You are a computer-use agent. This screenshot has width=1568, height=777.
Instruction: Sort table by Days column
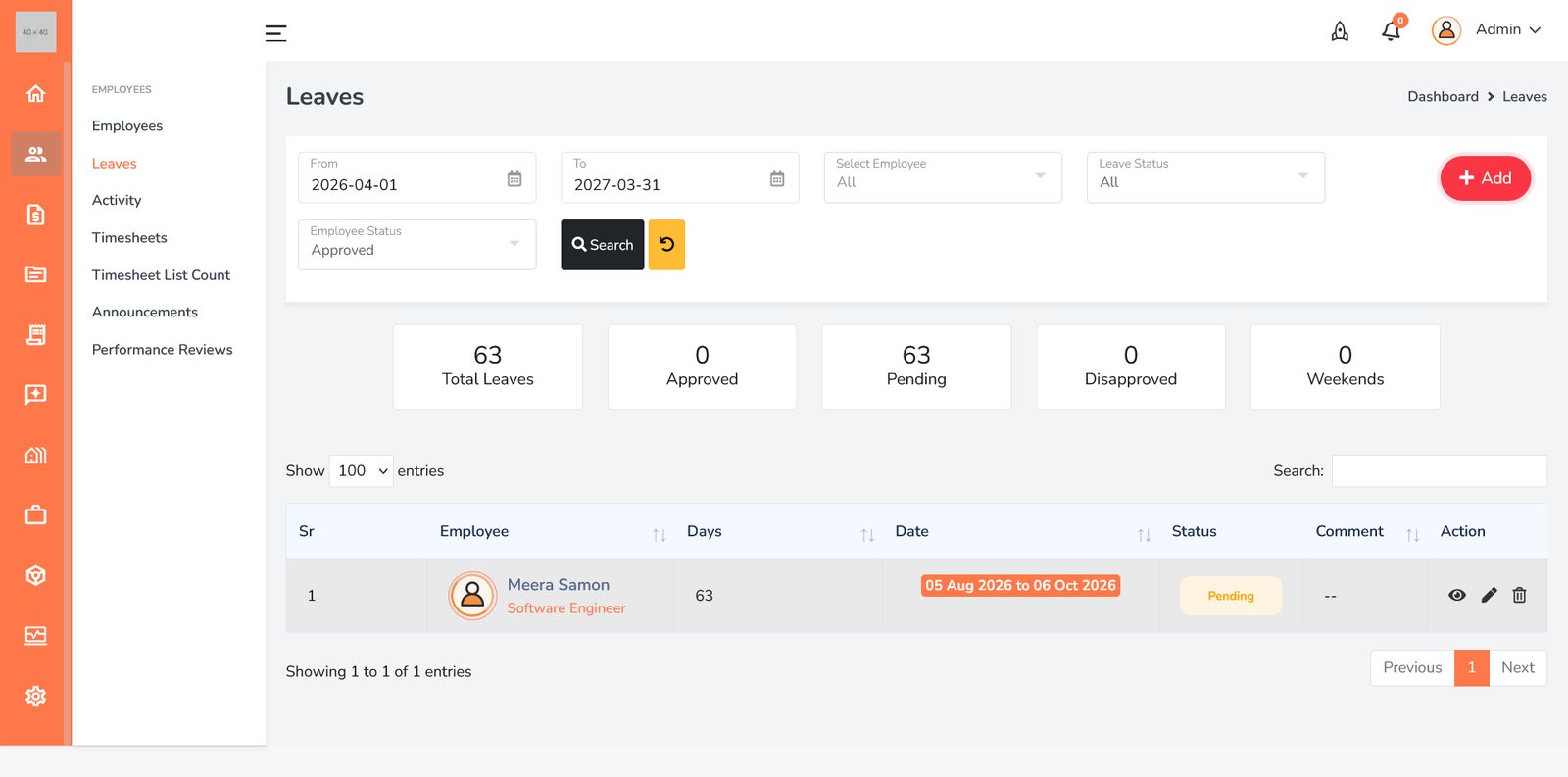pos(867,535)
